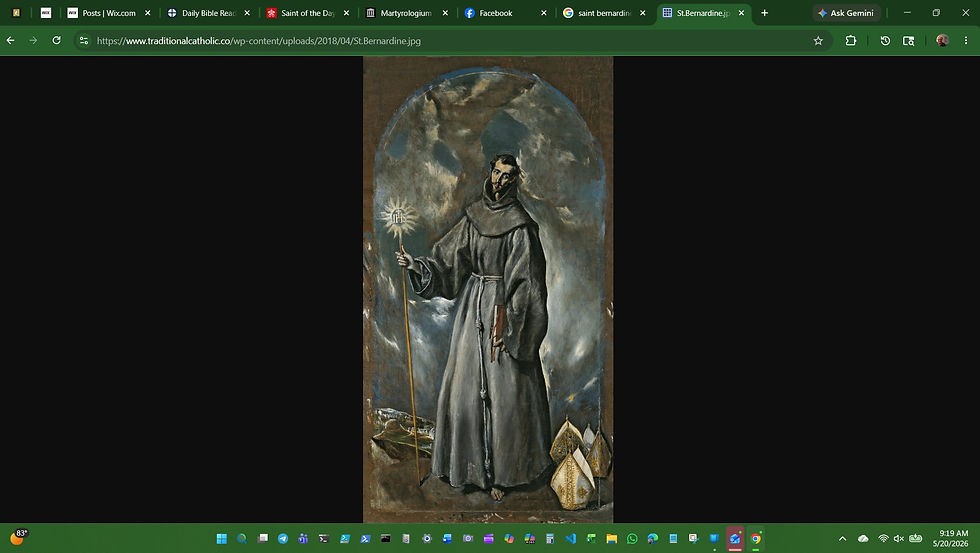
Task: Open a new tab with plus button
Action: pyautogui.click(x=764, y=12)
